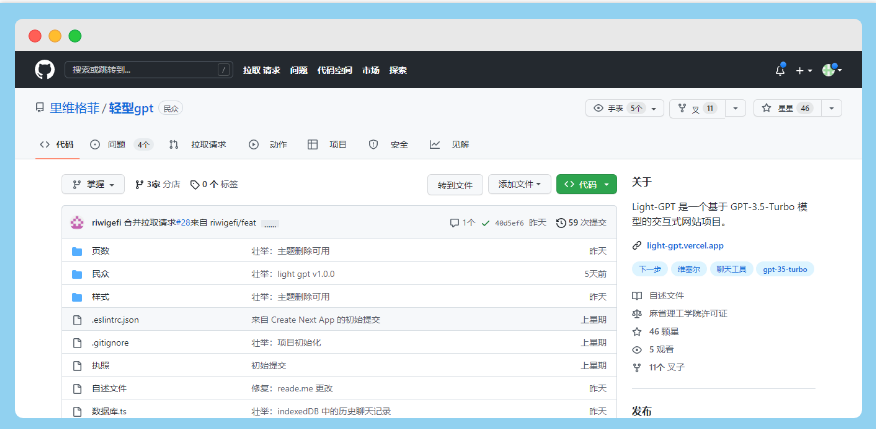Open the 页数 folder
Screen dimensions: 876x429
point(101,251)
